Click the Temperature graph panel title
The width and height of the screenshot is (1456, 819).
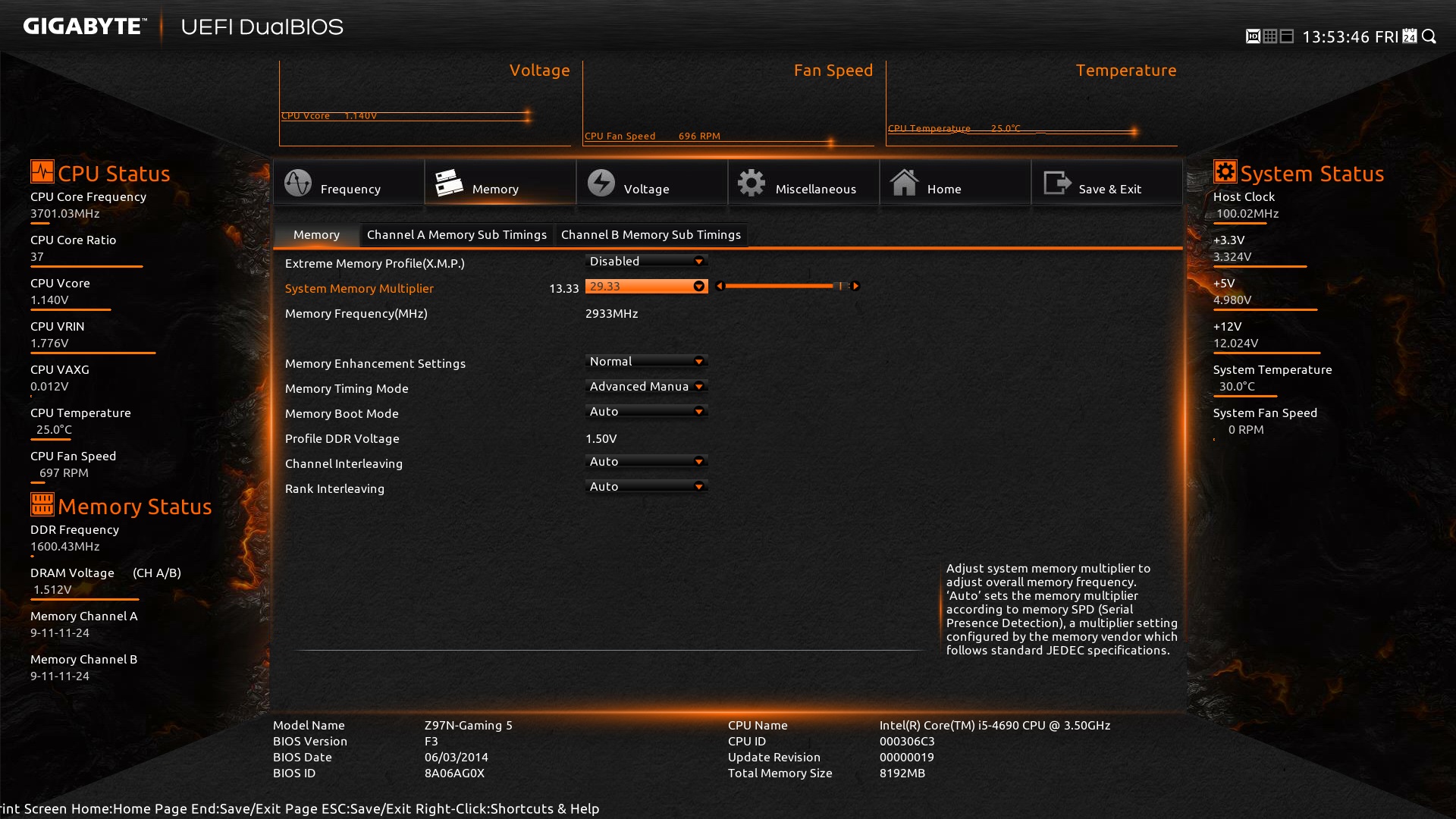click(1126, 70)
